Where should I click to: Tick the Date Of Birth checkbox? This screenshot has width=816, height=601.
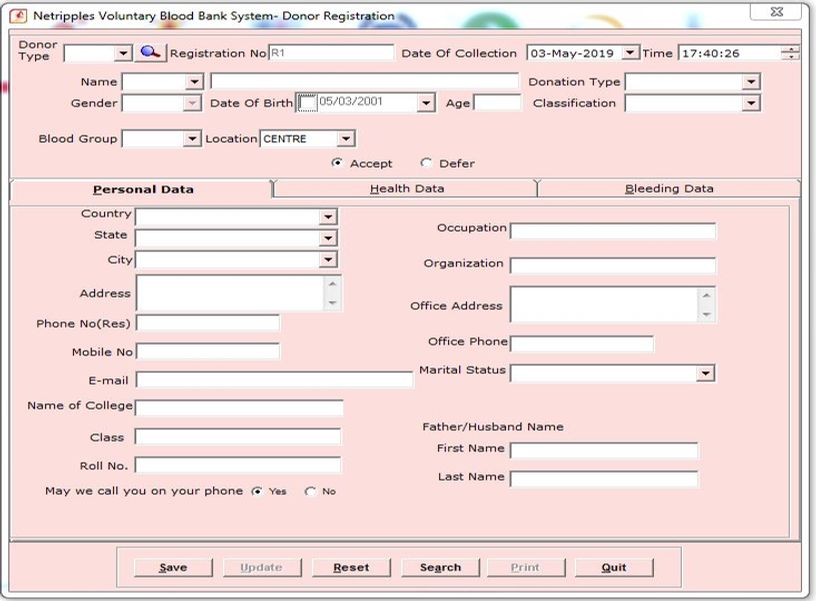coord(308,103)
